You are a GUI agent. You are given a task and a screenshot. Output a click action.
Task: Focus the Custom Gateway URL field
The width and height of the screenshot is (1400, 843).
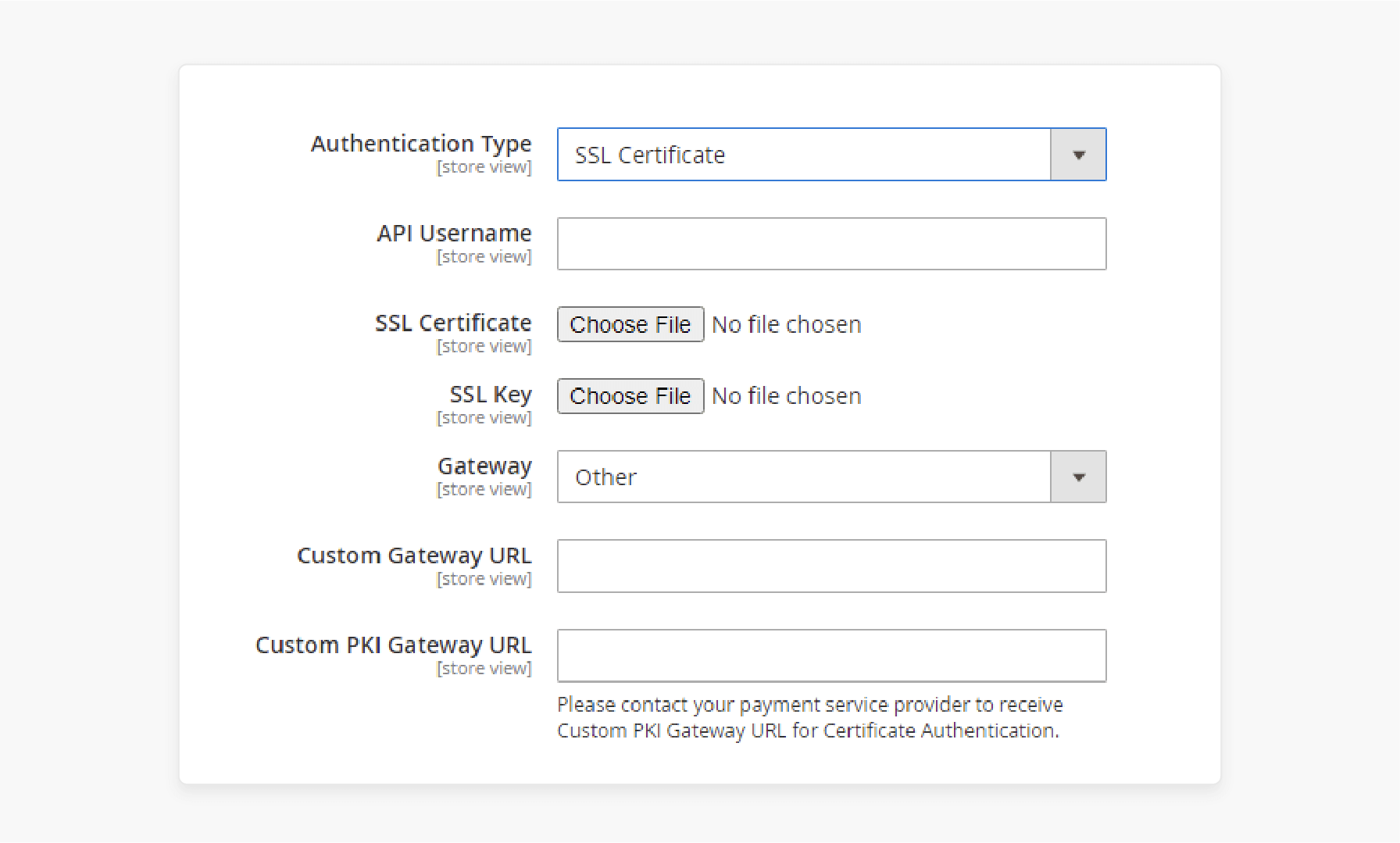pos(831,566)
